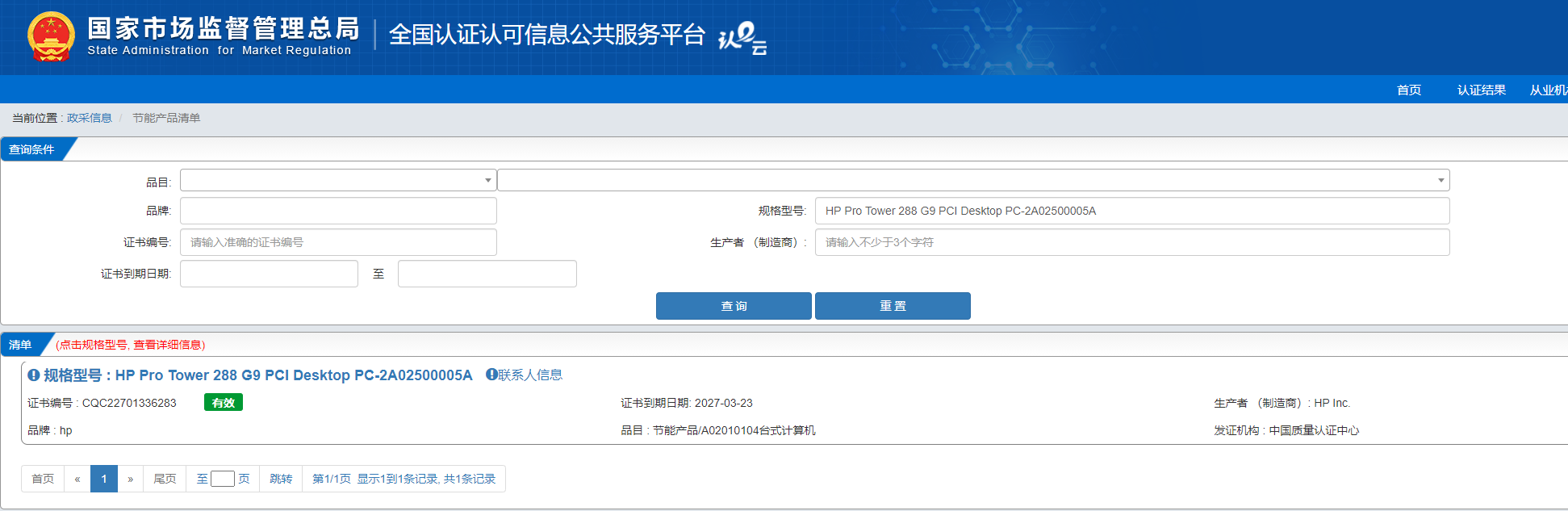
Task: Click the 节能产品清单 breadcrumb text
Action: tap(166, 118)
